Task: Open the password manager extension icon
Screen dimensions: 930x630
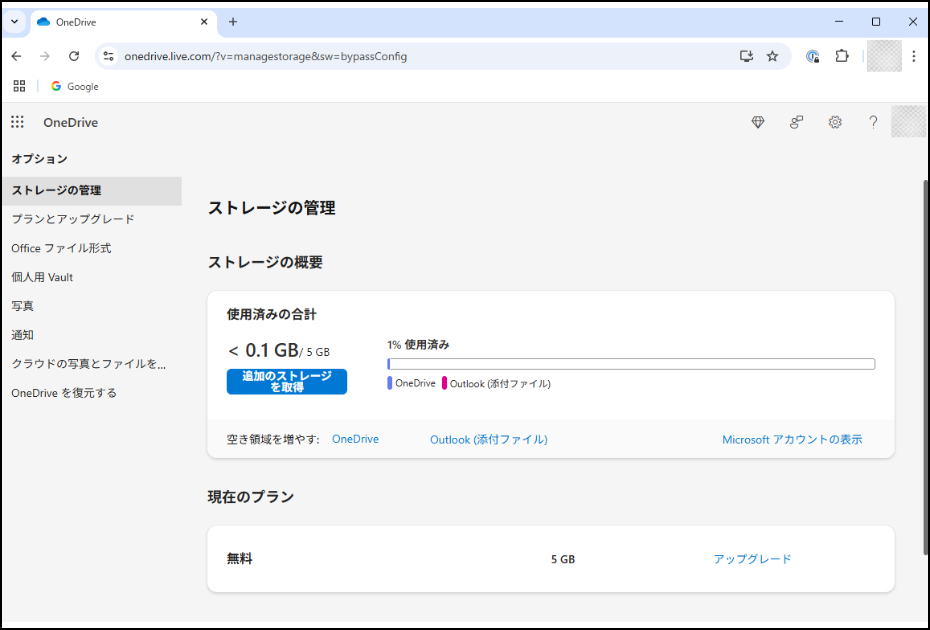Action: (813, 56)
